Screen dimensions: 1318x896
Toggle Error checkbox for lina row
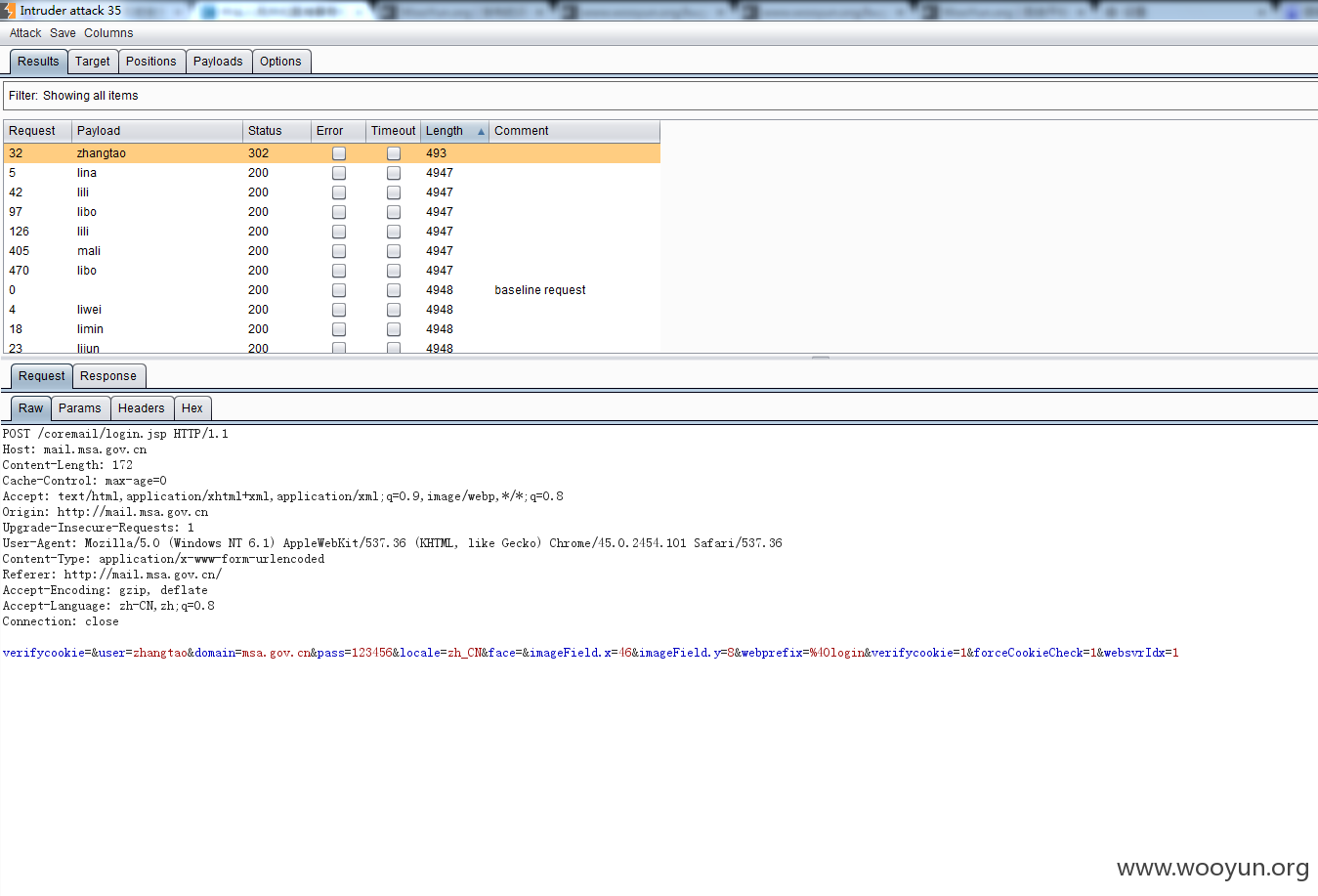click(x=339, y=173)
